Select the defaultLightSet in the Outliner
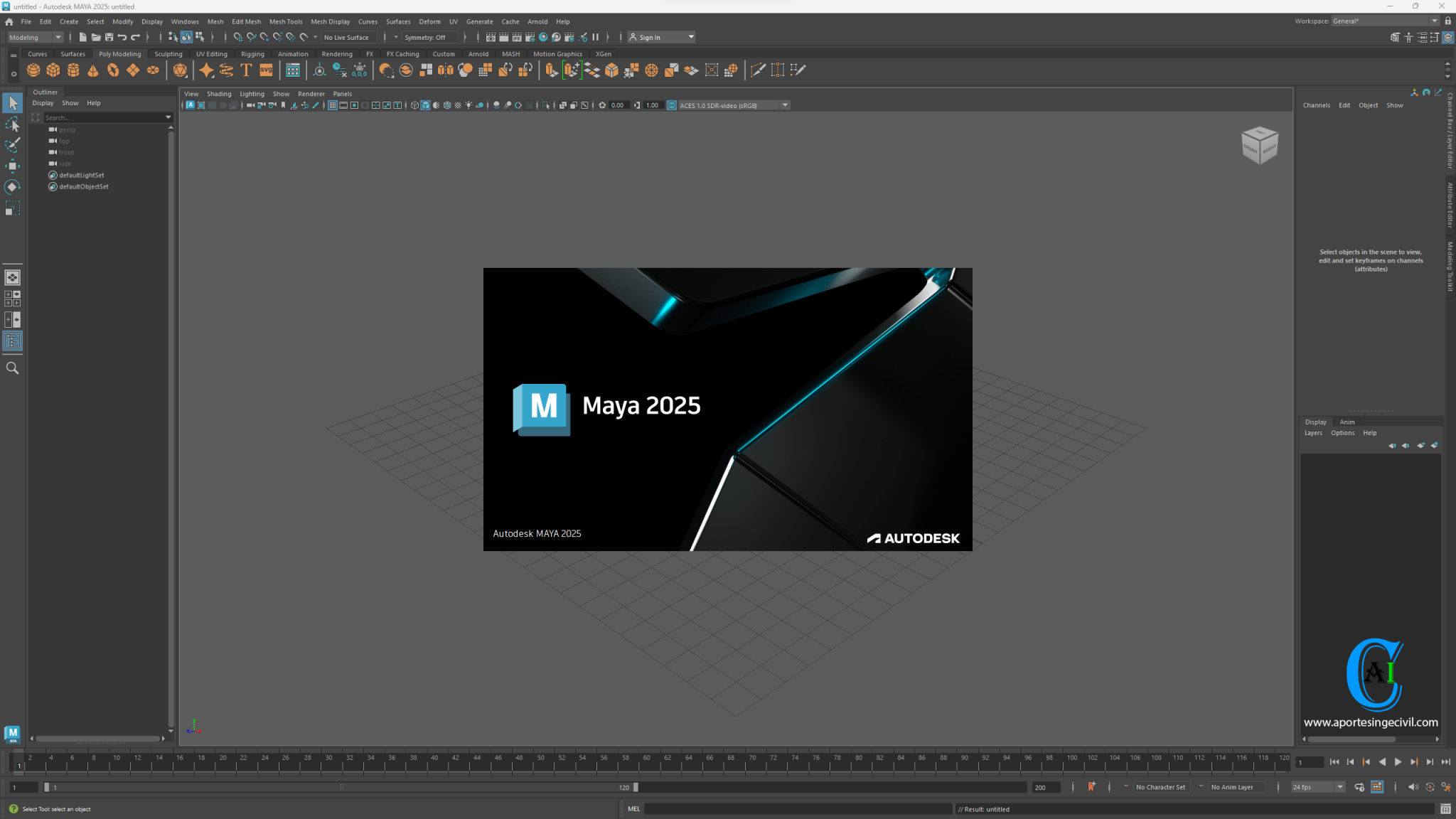The width and height of the screenshot is (1456, 819). 80,175
